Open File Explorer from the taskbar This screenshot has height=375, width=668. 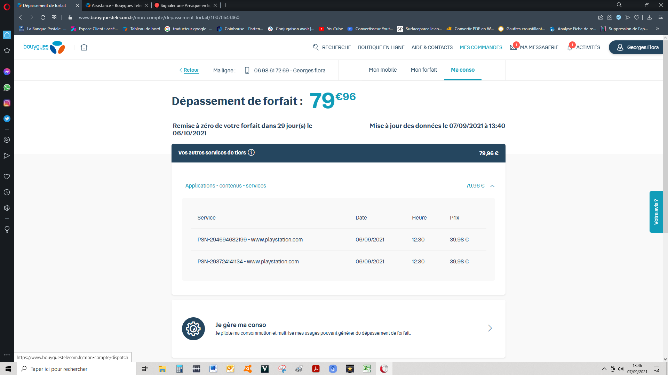pyautogui.click(x=162, y=369)
